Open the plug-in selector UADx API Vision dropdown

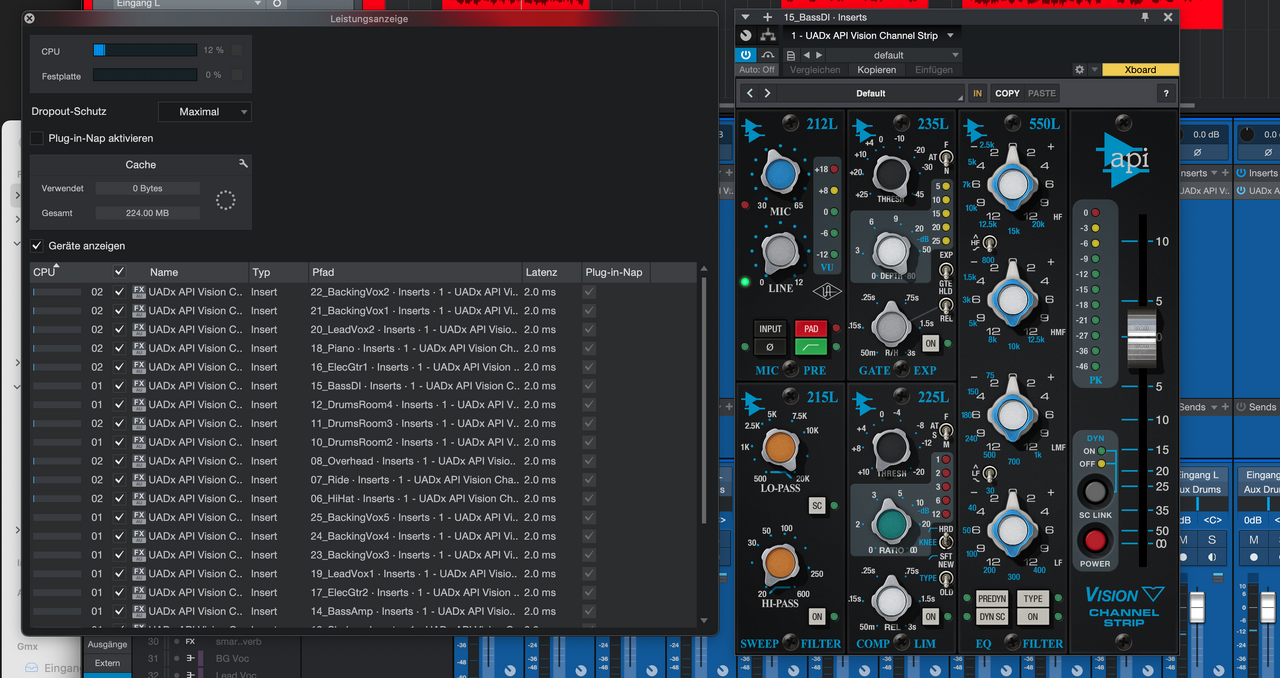tap(870, 36)
